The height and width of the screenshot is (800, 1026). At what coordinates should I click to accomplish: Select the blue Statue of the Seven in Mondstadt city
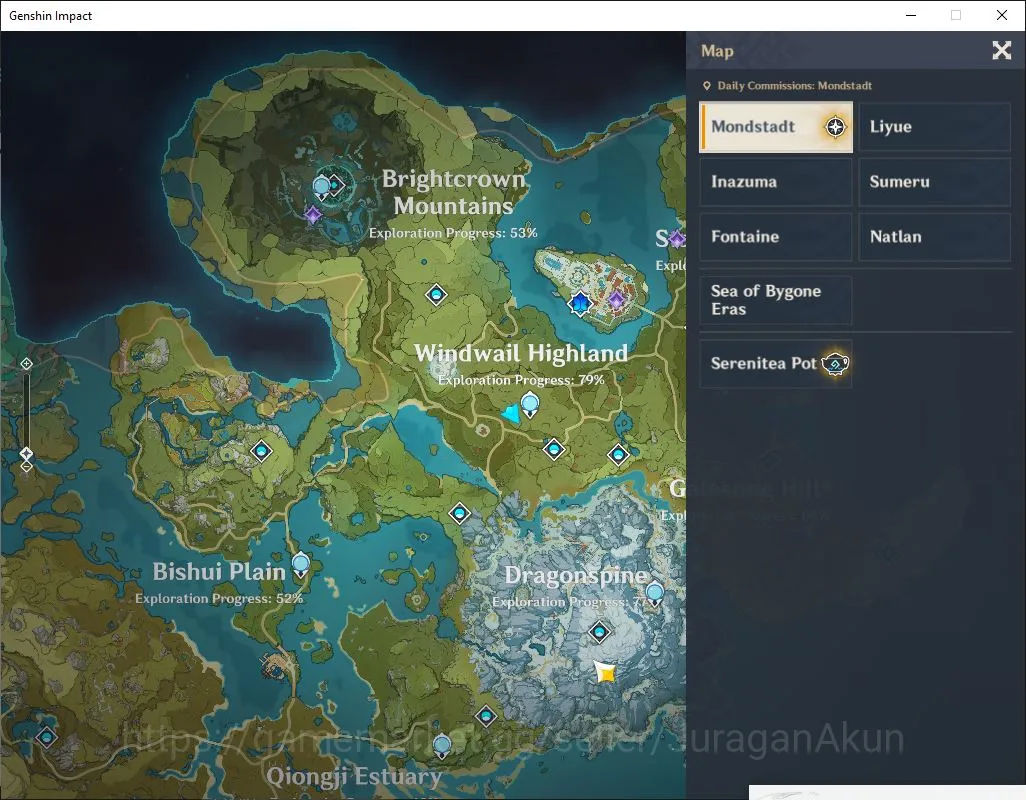[x=580, y=304]
